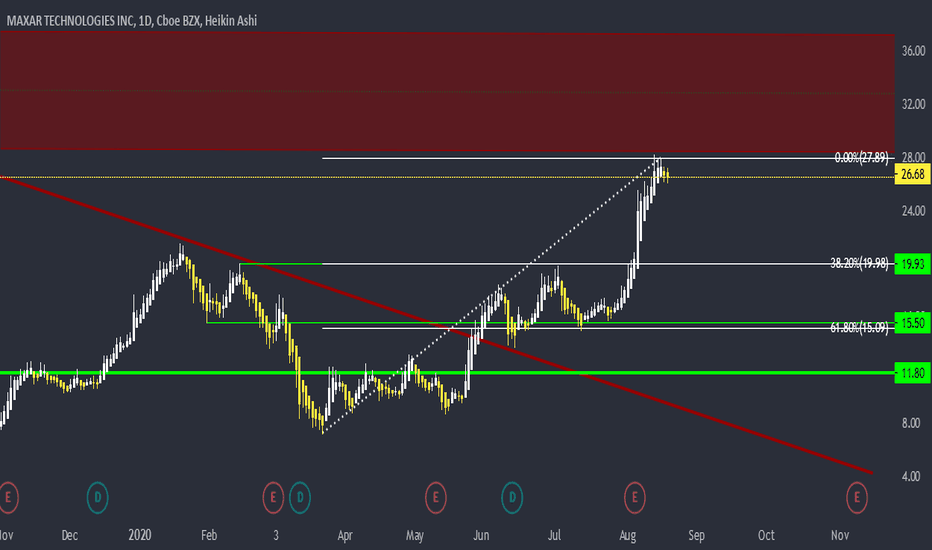Click the Aug label on time axis
The height and width of the screenshot is (550, 932).
(628, 535)
